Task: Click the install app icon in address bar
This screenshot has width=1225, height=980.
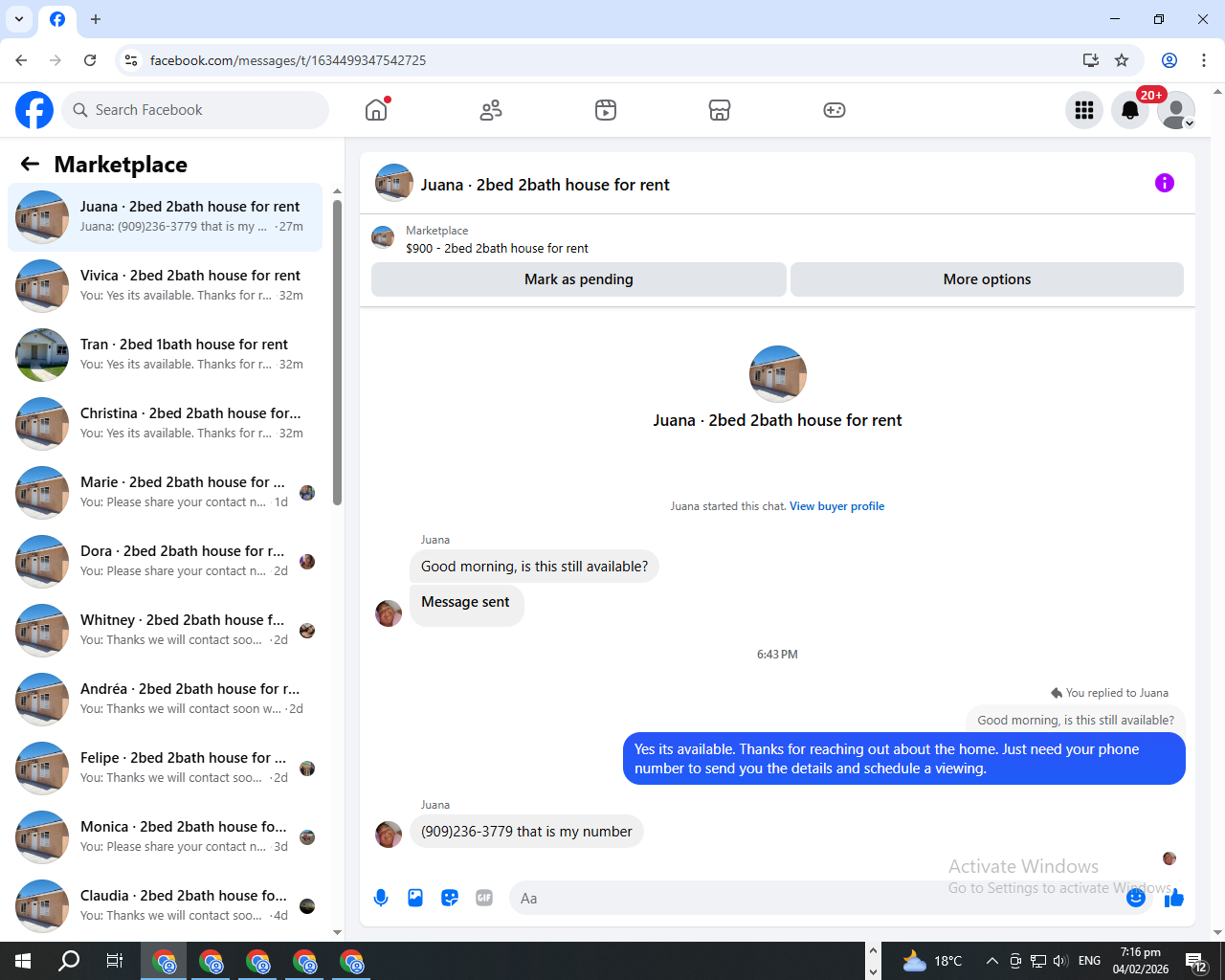Action: pyautogui.click(x=1091, y=60)
